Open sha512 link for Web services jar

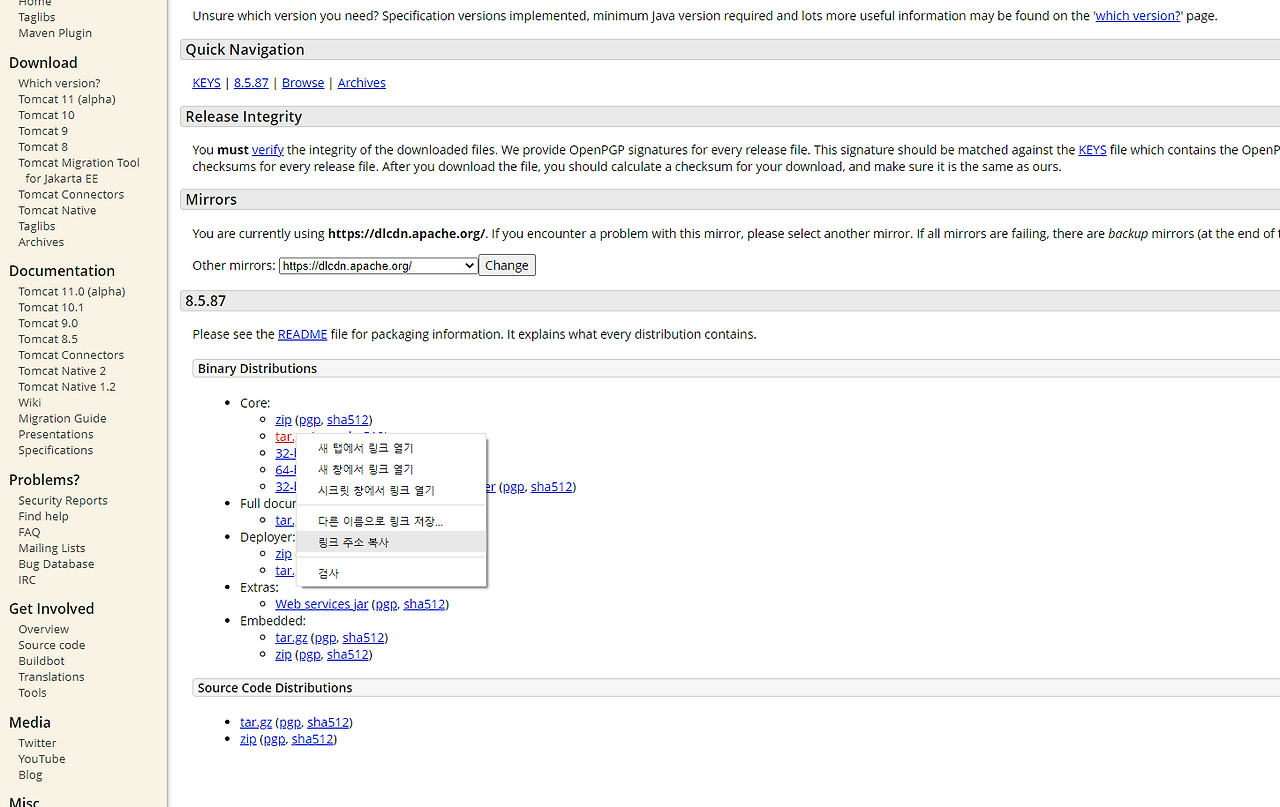[425, 604]
